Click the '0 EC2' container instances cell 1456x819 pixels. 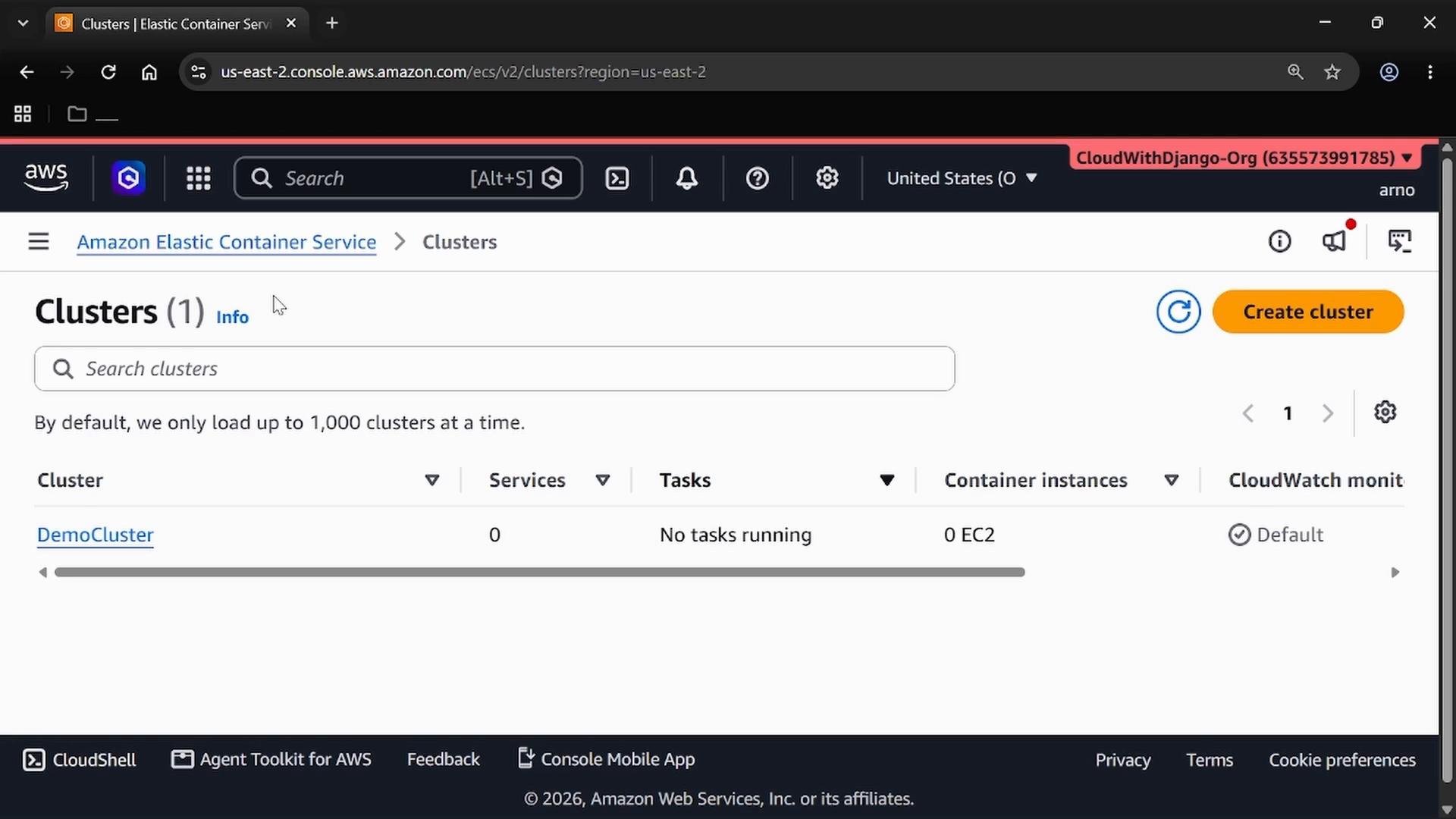[969, 535]
